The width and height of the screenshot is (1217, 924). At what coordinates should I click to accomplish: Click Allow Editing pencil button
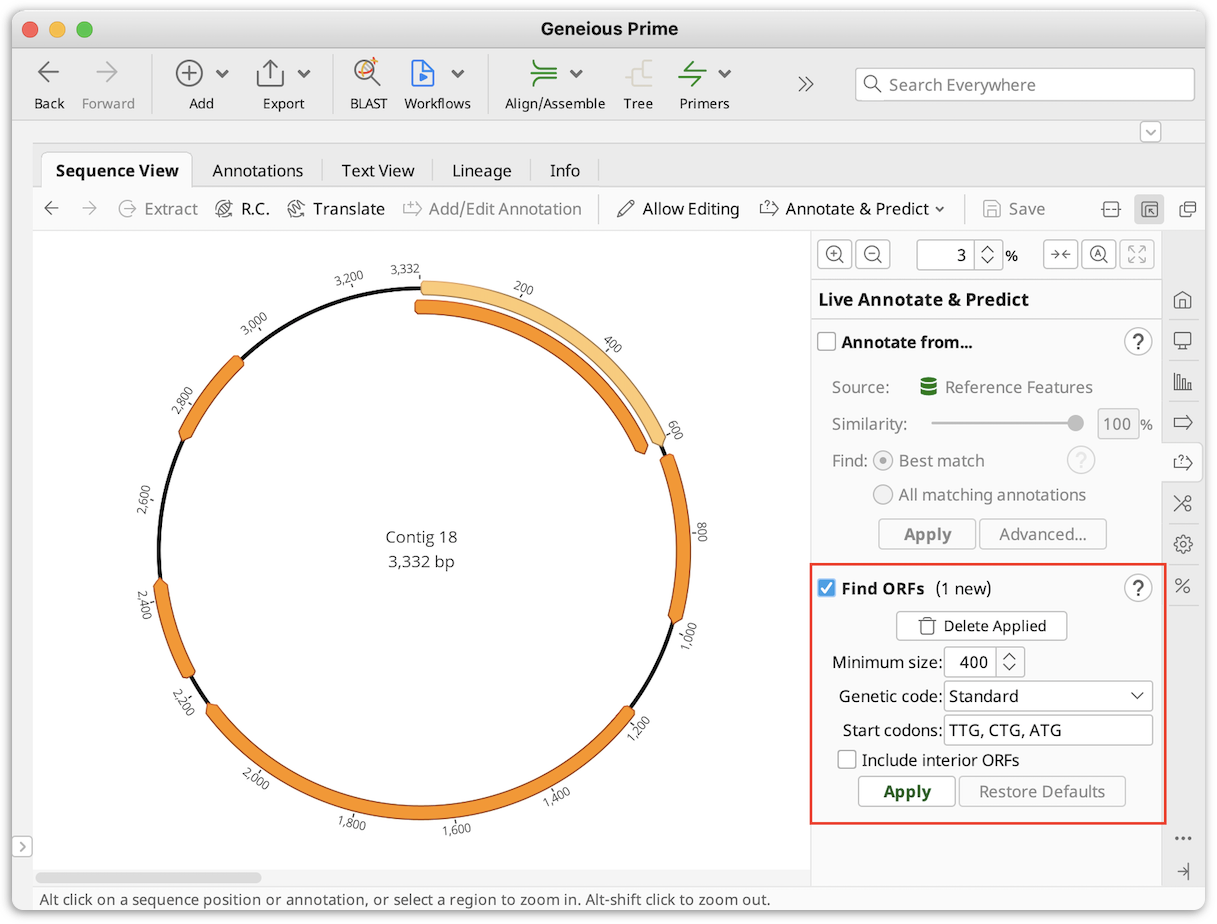click(678, 209)
